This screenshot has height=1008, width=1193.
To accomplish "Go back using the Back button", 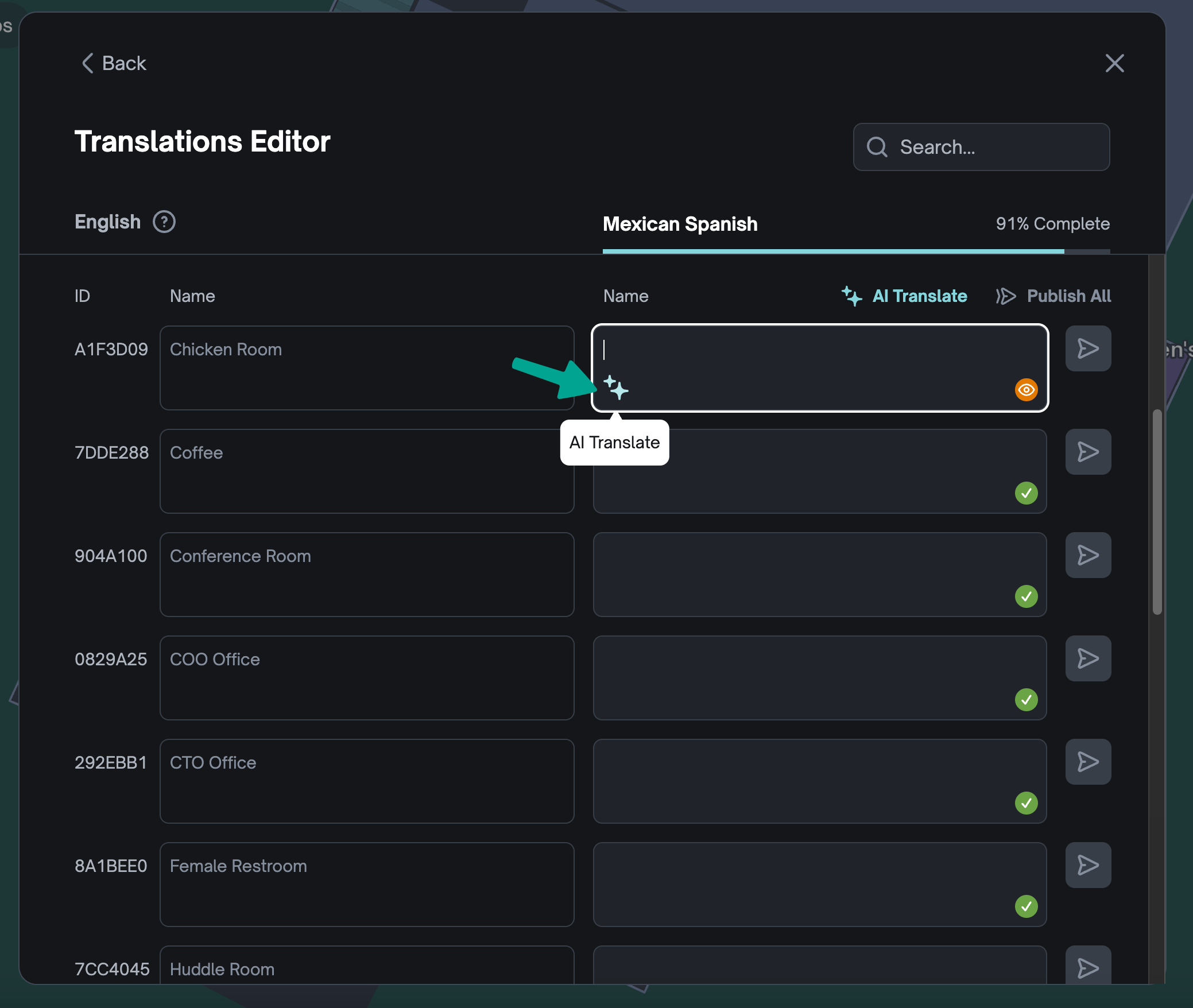I will [x=114, y=63].
